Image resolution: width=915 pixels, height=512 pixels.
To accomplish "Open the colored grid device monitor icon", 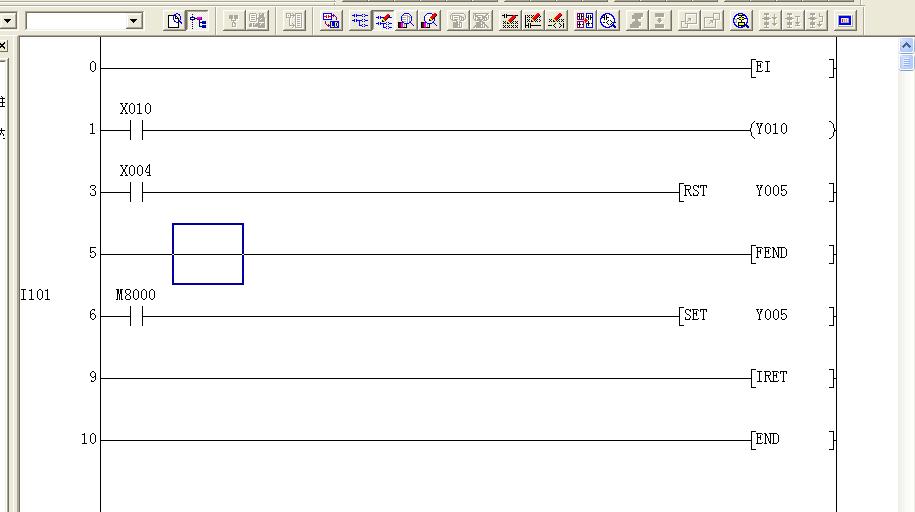I will click(585, 20).
